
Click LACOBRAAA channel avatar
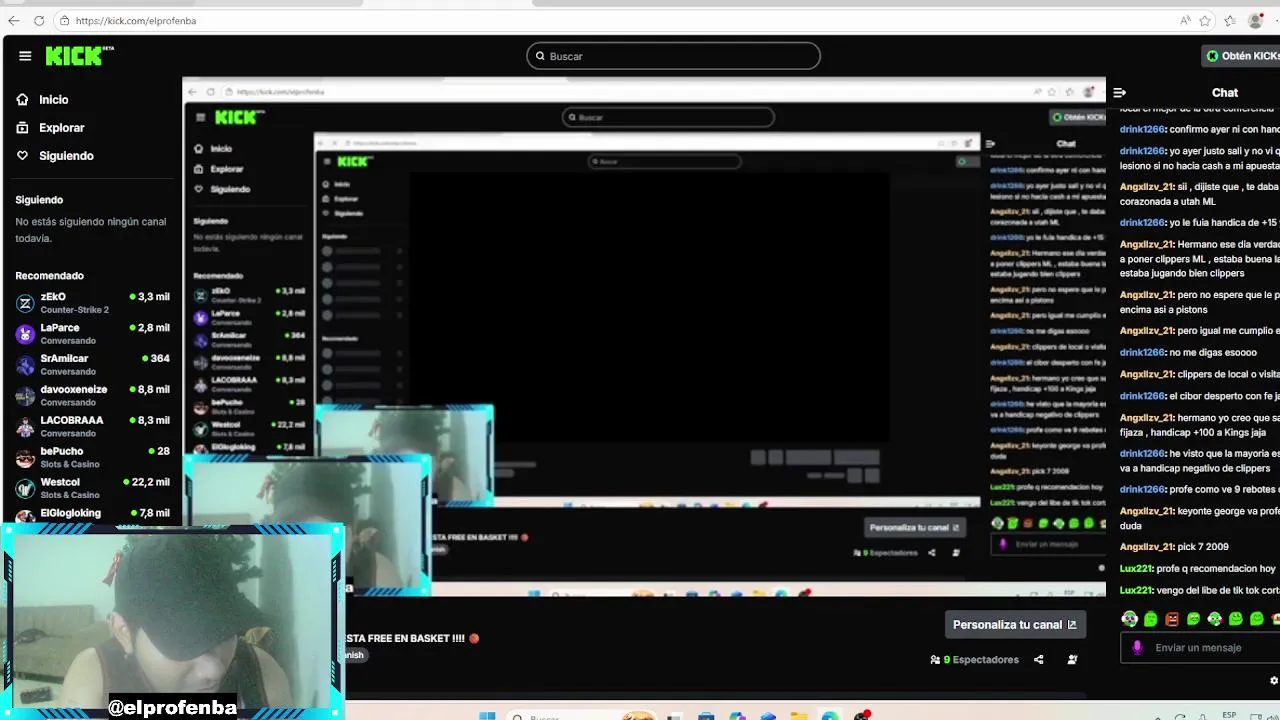pos(25,427)
